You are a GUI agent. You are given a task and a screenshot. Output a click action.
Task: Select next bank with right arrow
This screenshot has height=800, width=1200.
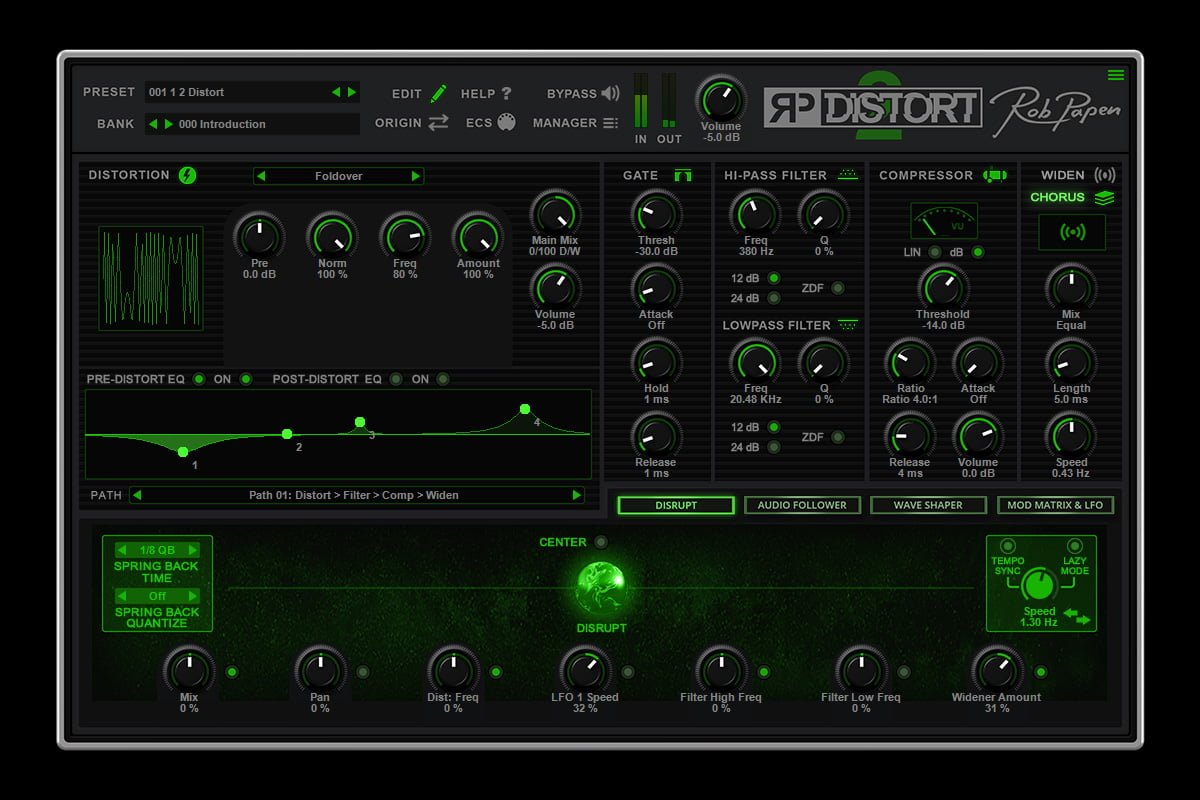click(x=168, y=124)
